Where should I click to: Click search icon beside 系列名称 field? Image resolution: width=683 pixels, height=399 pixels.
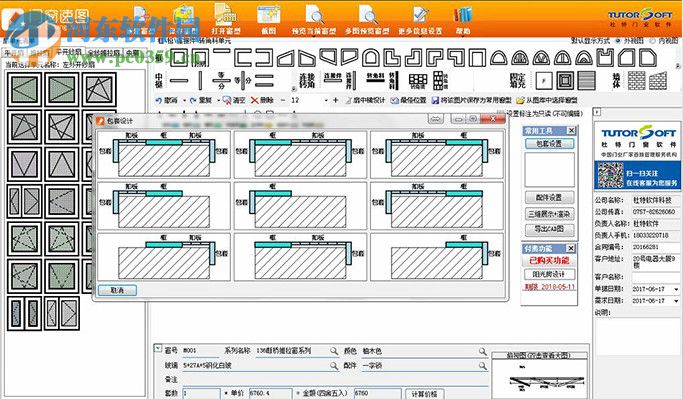334,351
